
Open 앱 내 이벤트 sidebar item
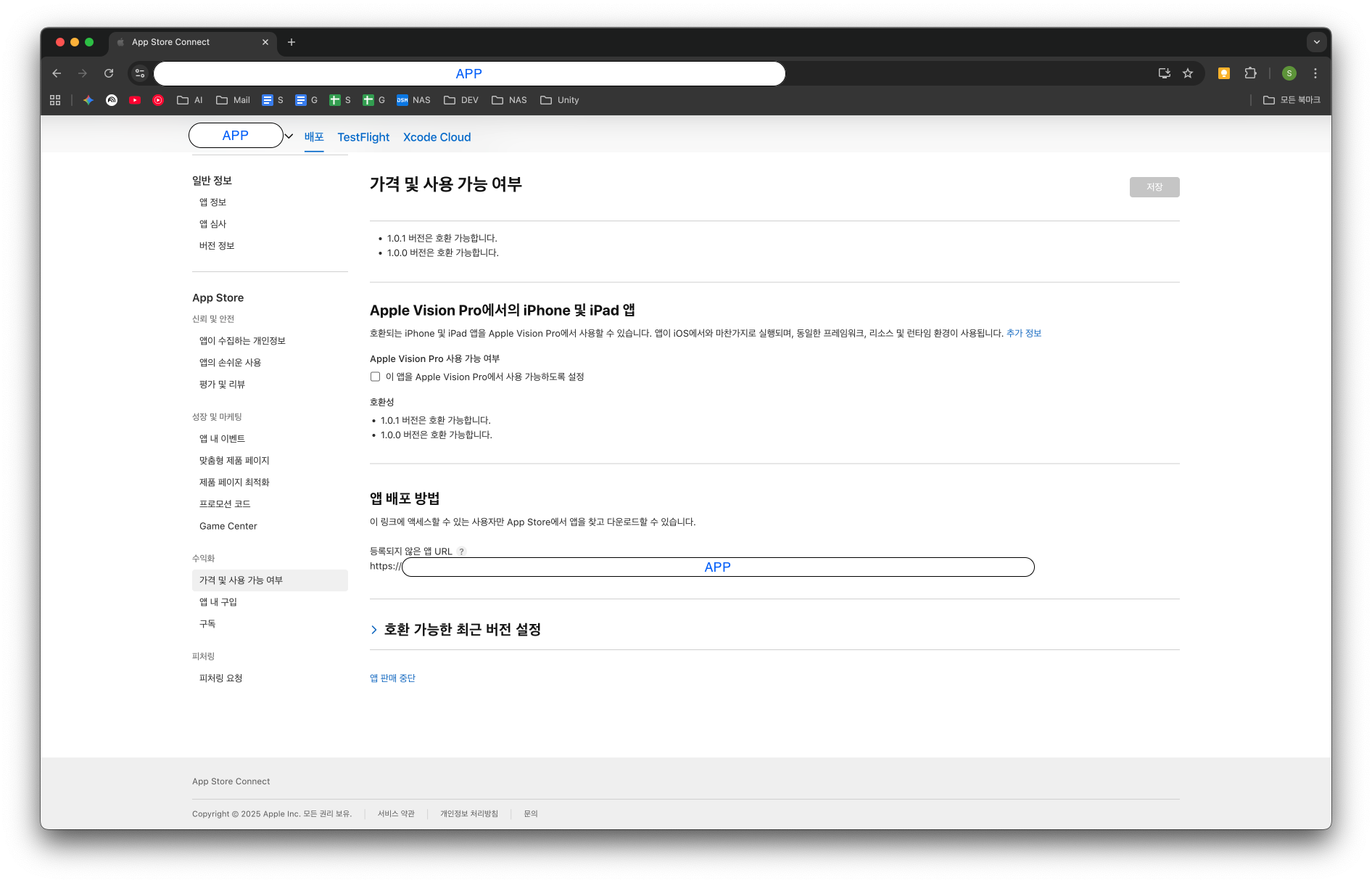(222, 439)
